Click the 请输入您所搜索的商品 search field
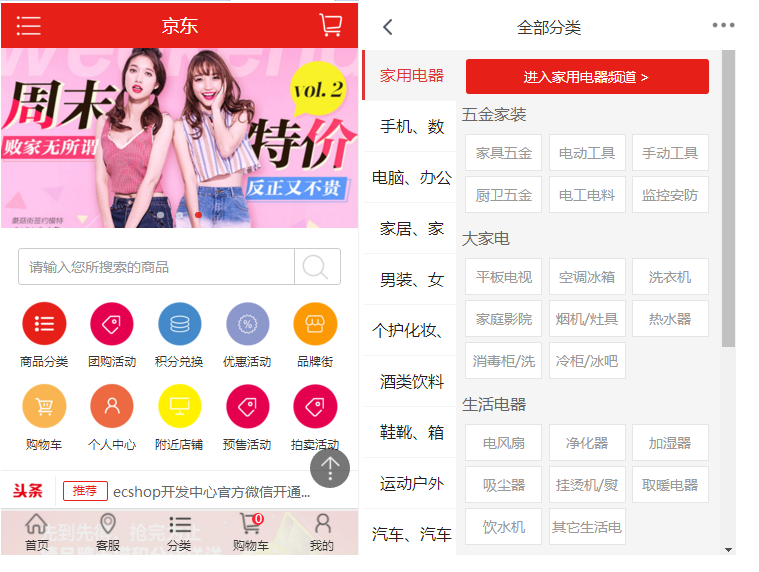Screen dimensions: 759x572 coord(156,267)
